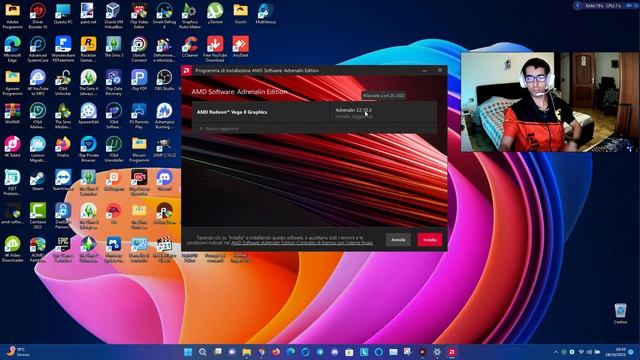Open iTop PDF desktop shortcut
Image resolution: width=640 pixels, height=360 pixels.
click(139, 81)
